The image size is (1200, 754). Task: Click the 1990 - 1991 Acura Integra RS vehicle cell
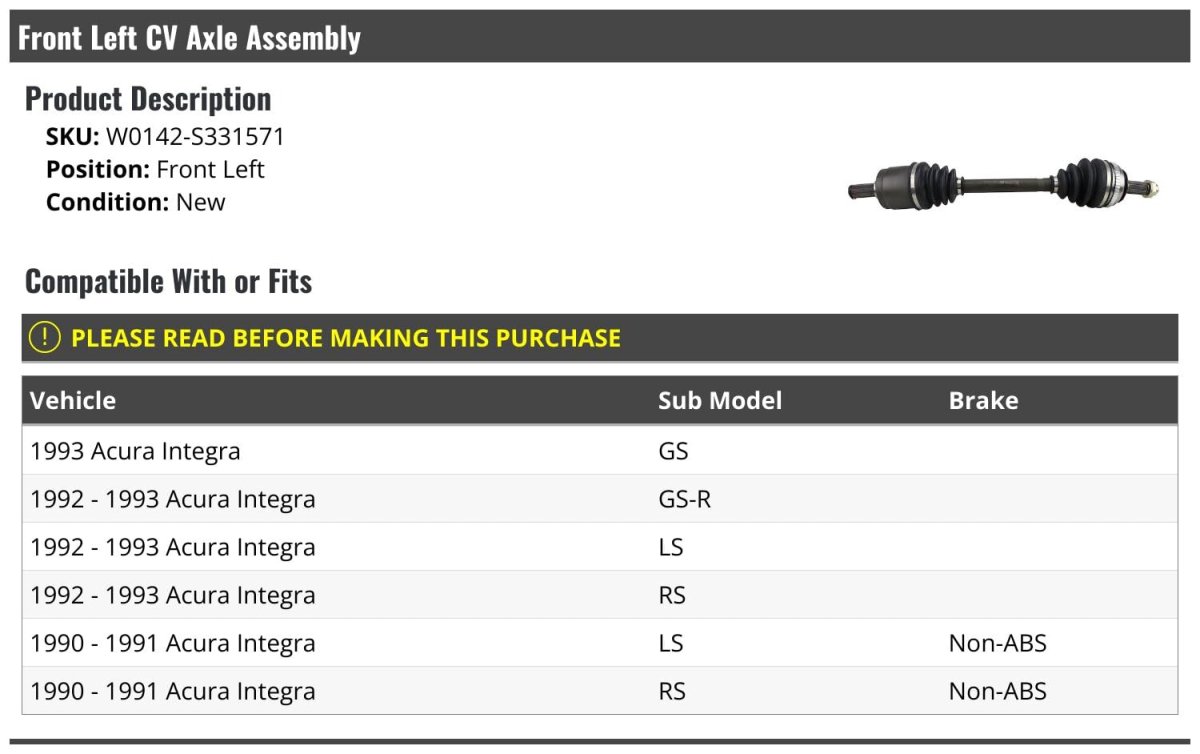click(x=173, y=691)
